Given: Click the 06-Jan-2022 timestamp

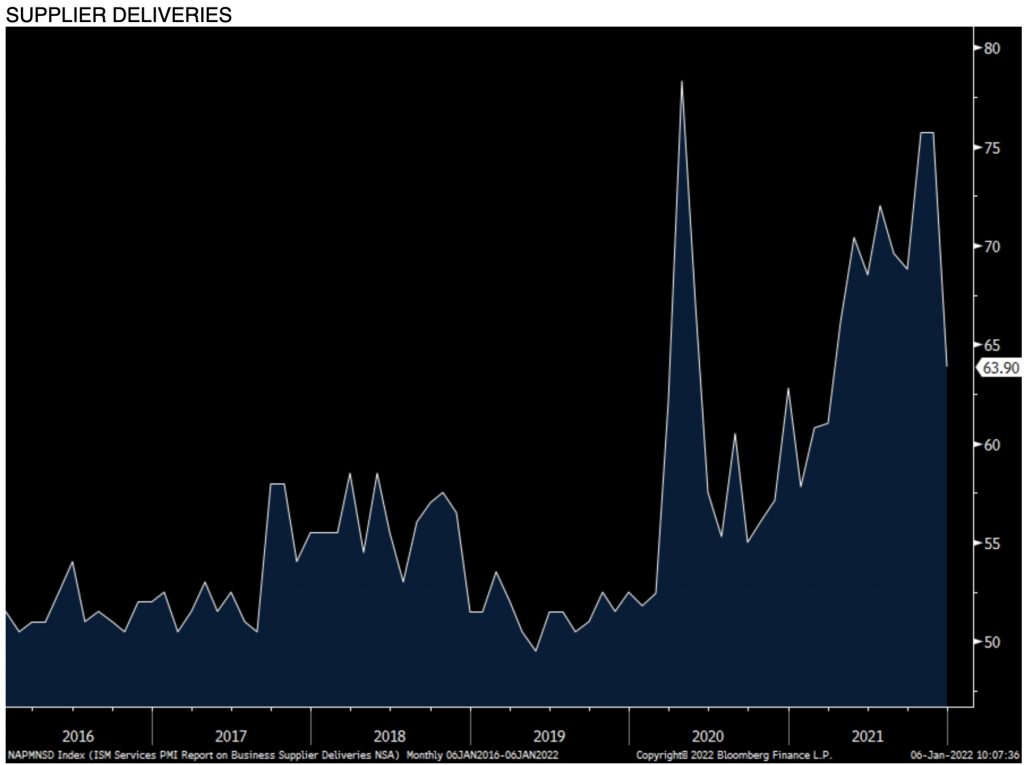Looking at the screenshot, I should coord(962,754).
